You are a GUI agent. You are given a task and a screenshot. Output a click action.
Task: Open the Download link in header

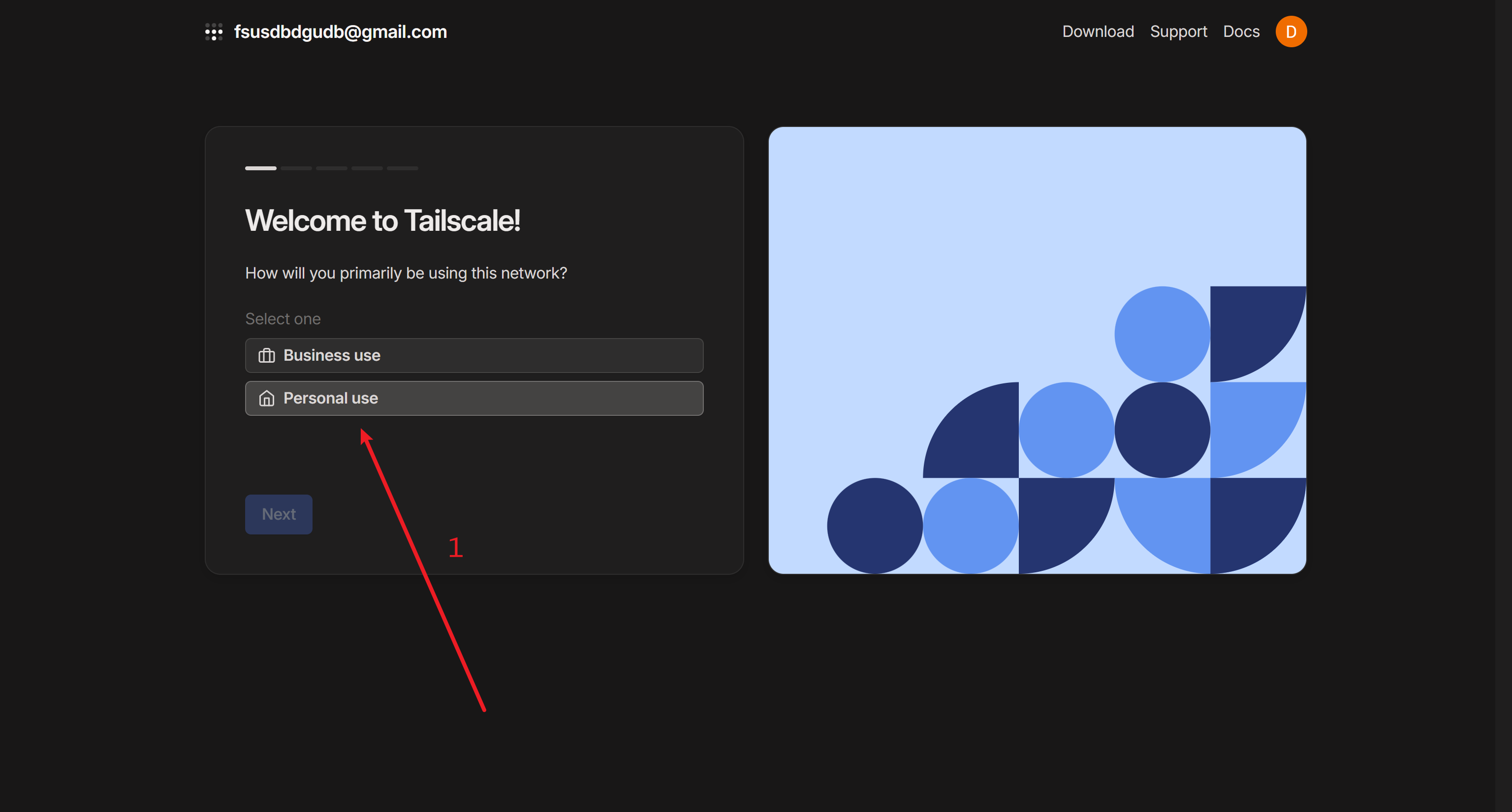point(1098,31)
